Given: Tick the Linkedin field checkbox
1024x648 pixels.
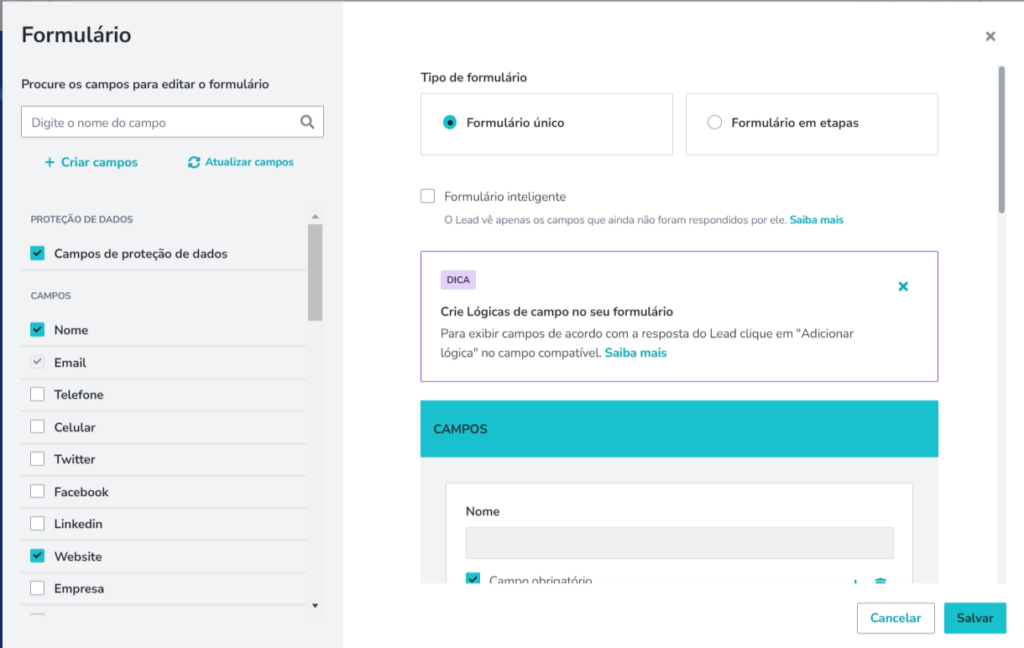Looking at the screenshot, I should click(38, 524).
